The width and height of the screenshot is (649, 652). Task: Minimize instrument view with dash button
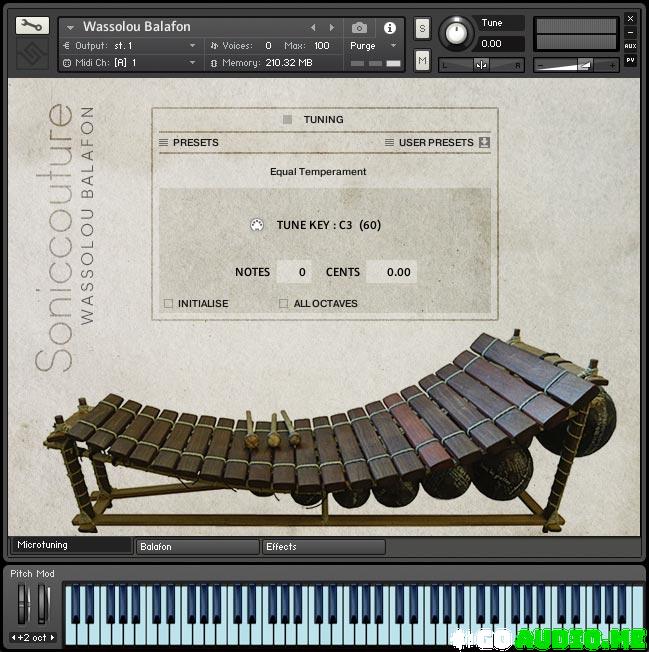(x=630, y=32)
